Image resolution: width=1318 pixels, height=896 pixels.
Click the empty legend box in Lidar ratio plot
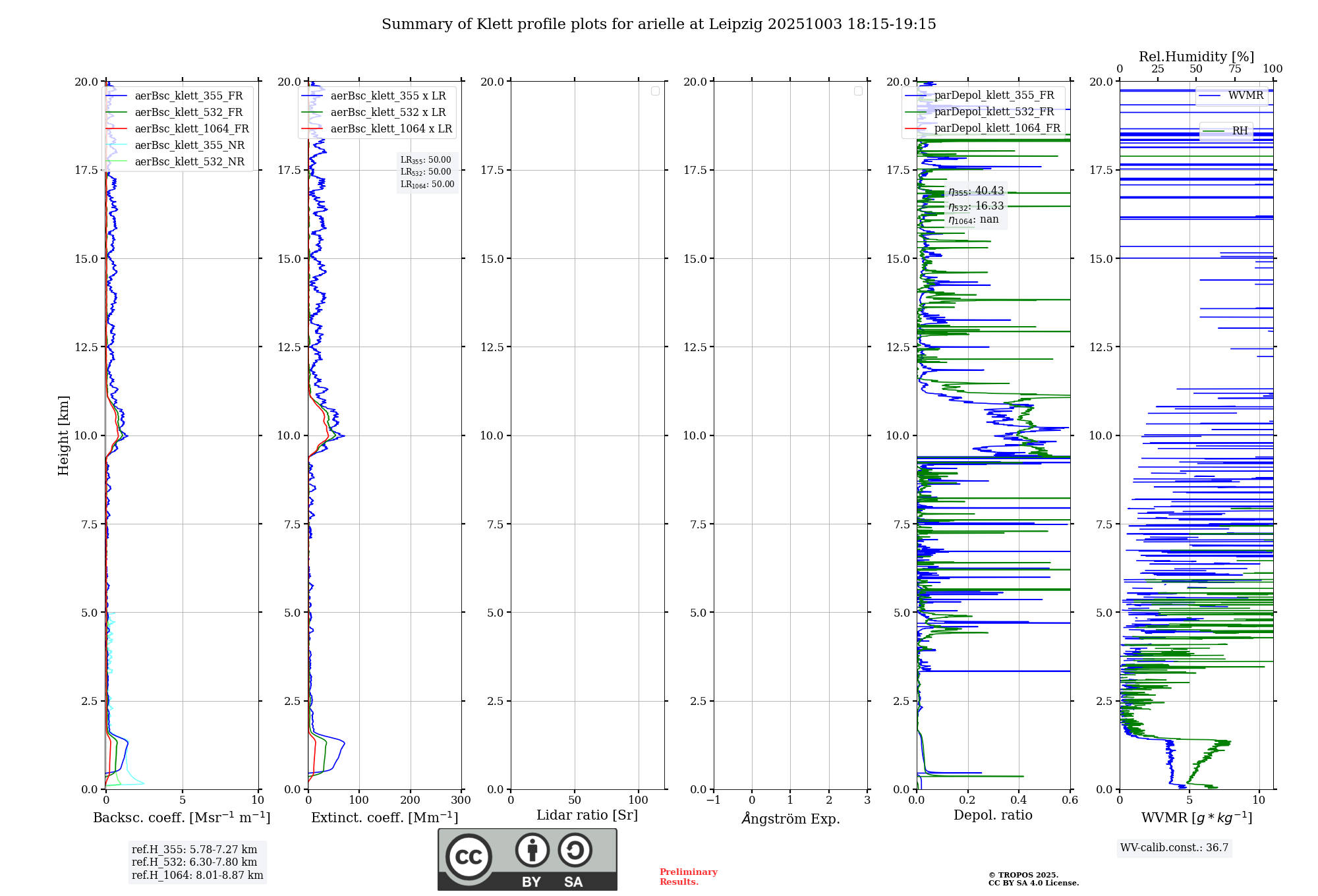tap(655, 91)
